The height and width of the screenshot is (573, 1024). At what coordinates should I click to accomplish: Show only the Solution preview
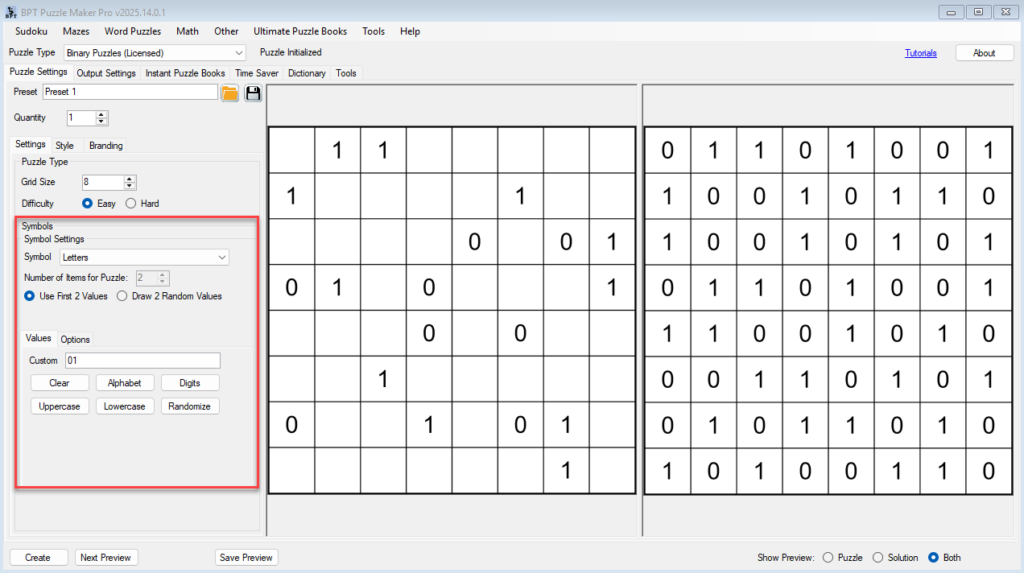point(878,557)
